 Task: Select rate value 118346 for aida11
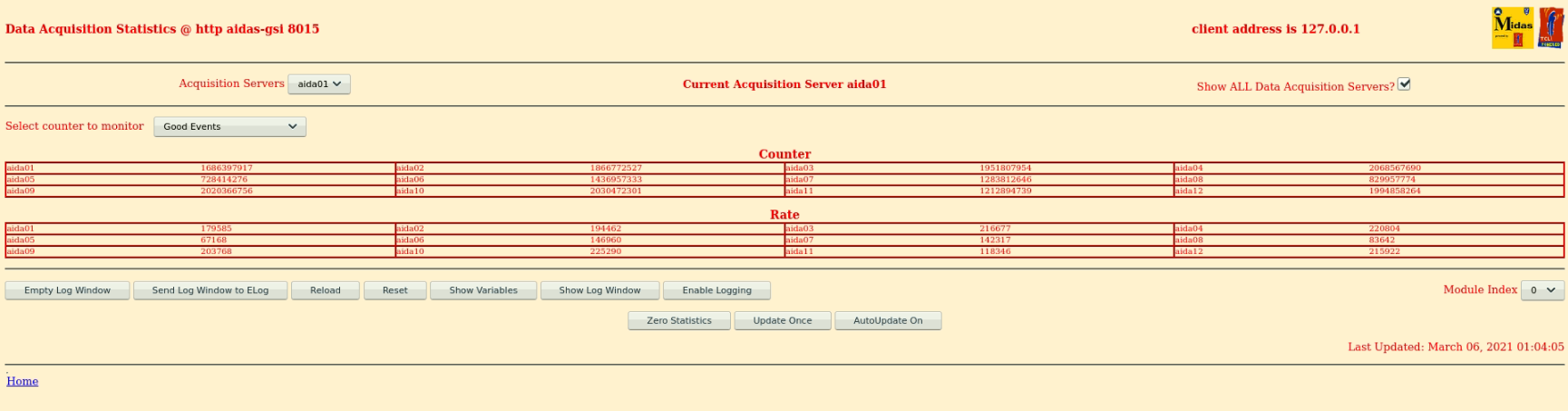995,251
